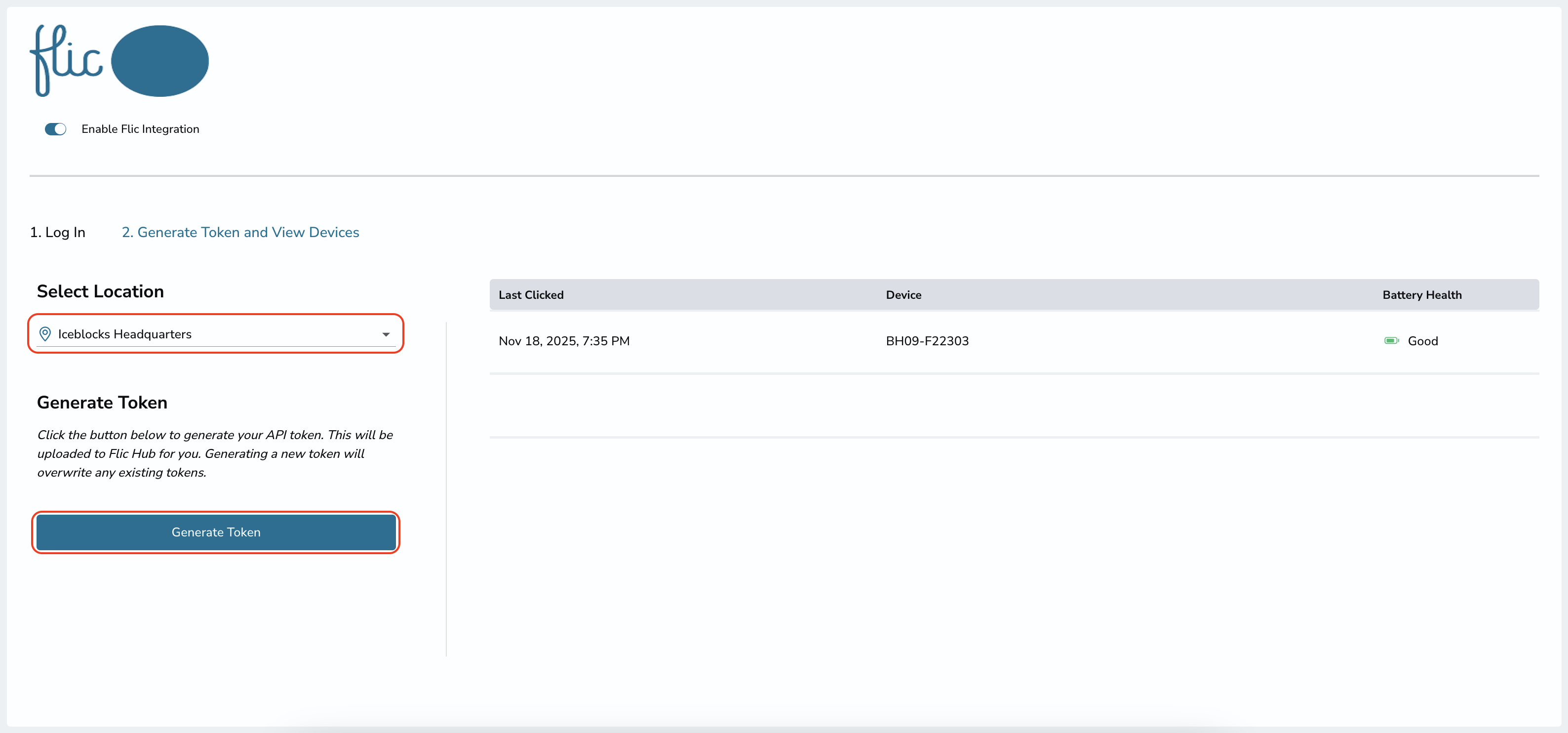This screenshot has height=733, width=1568.
Task: Click the Good battery status text
Action: tap(1422, 341)
